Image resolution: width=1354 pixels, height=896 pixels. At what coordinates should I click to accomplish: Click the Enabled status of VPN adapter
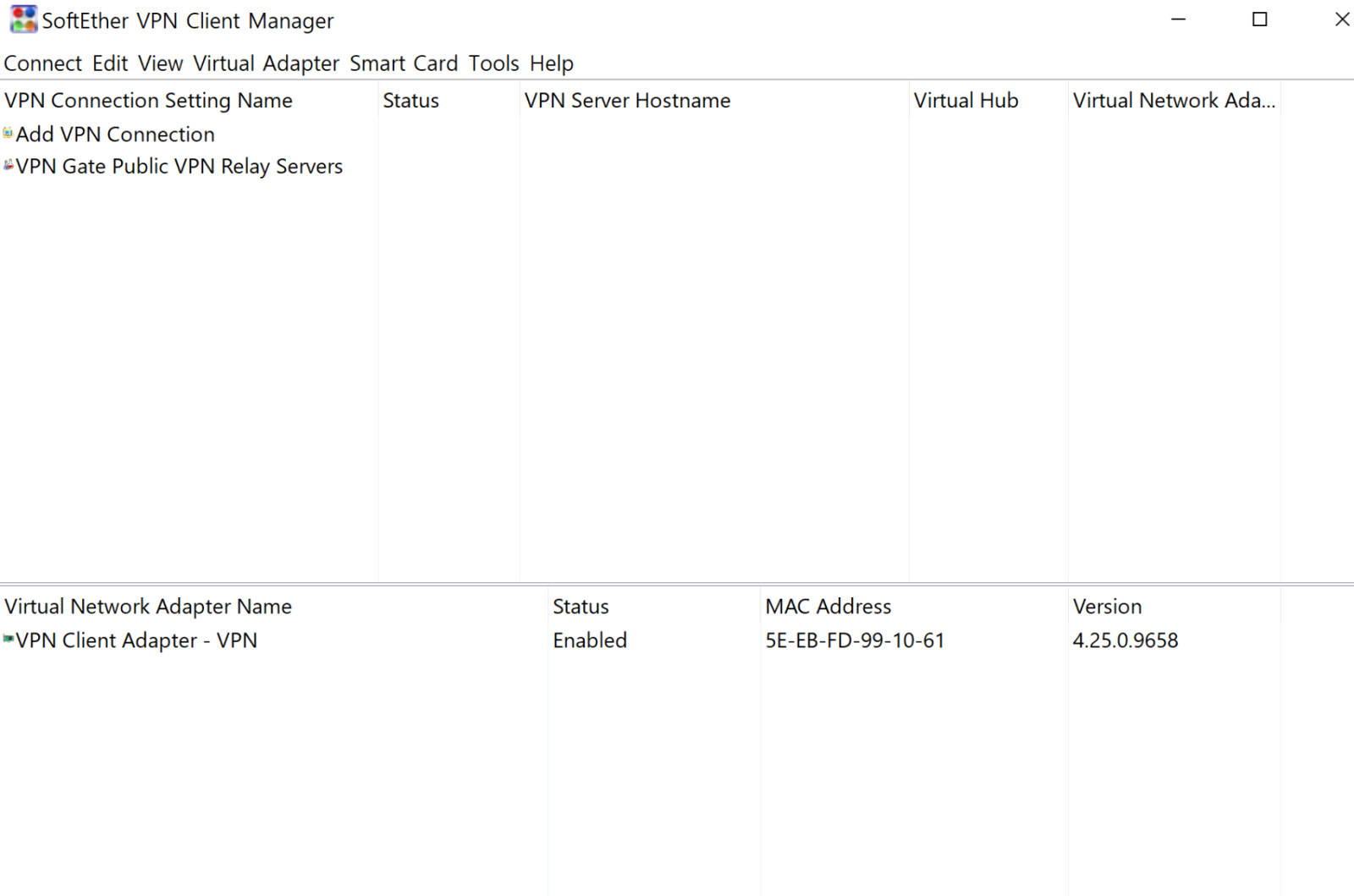coord(590,640)
